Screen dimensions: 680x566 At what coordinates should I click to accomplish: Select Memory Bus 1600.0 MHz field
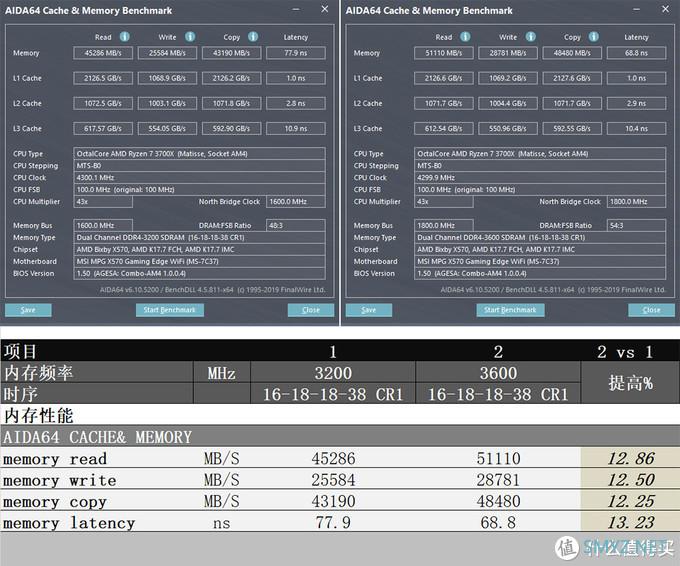point(103,226)
